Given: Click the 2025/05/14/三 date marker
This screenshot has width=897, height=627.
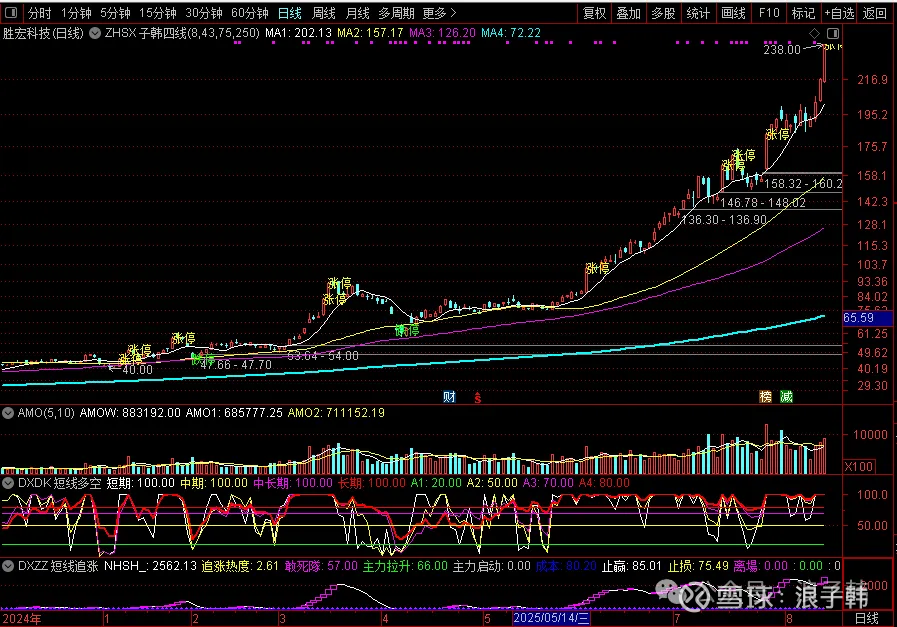Looking at the screenshot, I should (x=551, y=618).
